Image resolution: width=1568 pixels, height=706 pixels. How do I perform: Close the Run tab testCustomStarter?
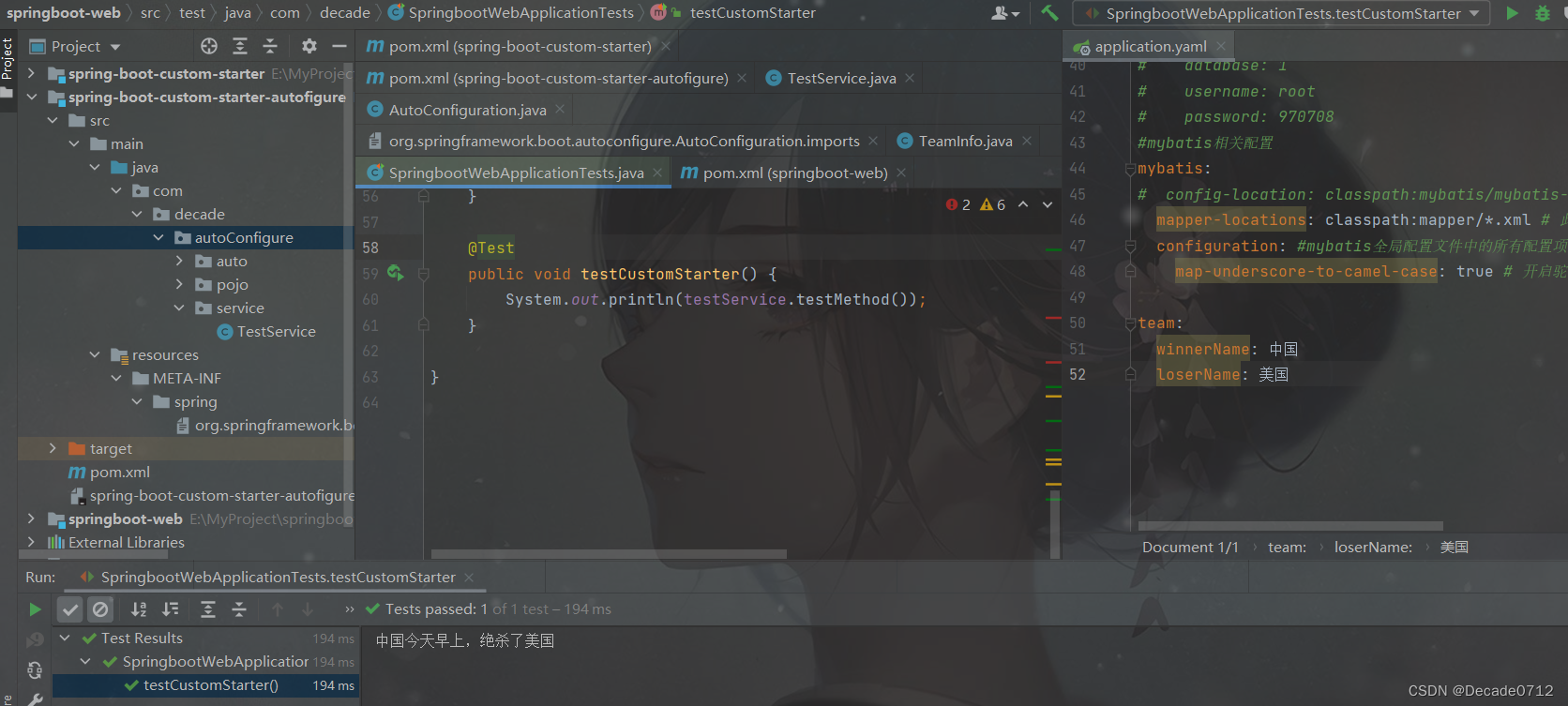point(469,577)
